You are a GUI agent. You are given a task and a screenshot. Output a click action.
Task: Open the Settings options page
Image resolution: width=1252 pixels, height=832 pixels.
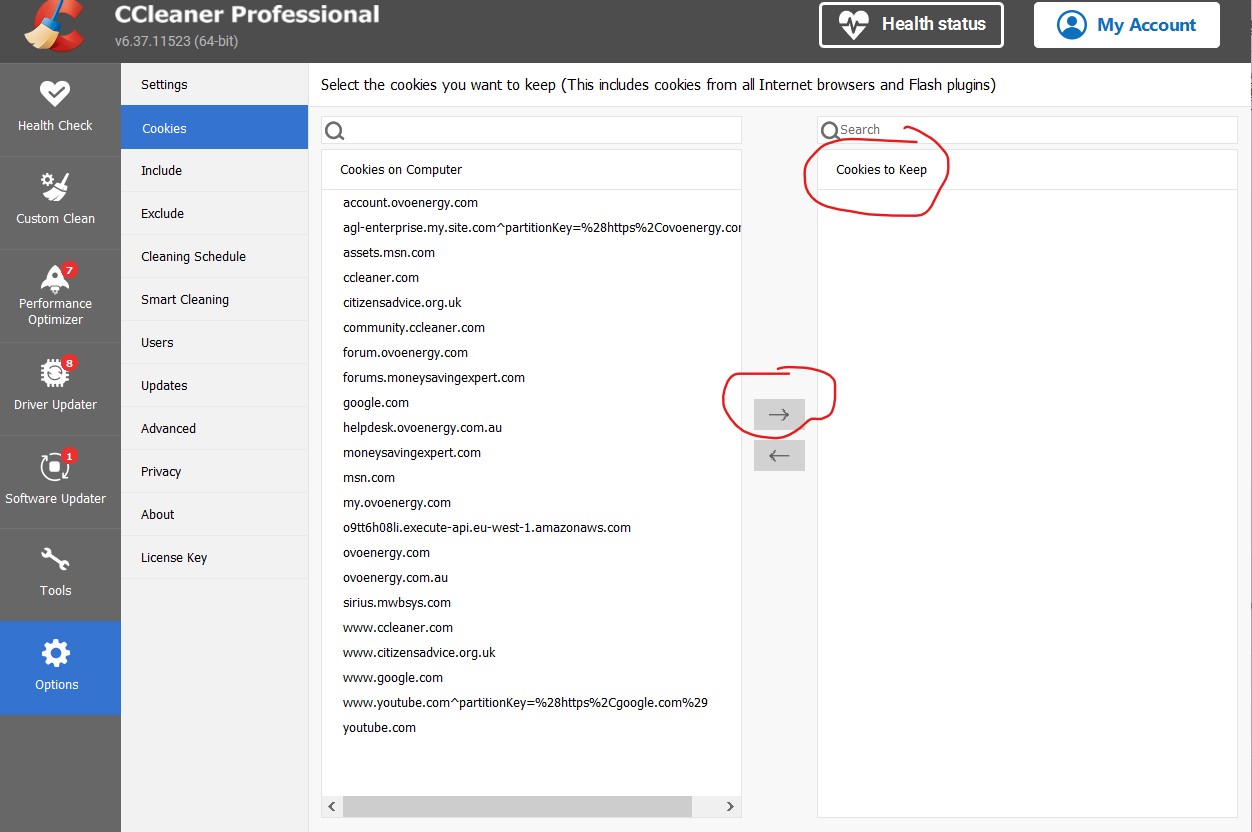214,85
